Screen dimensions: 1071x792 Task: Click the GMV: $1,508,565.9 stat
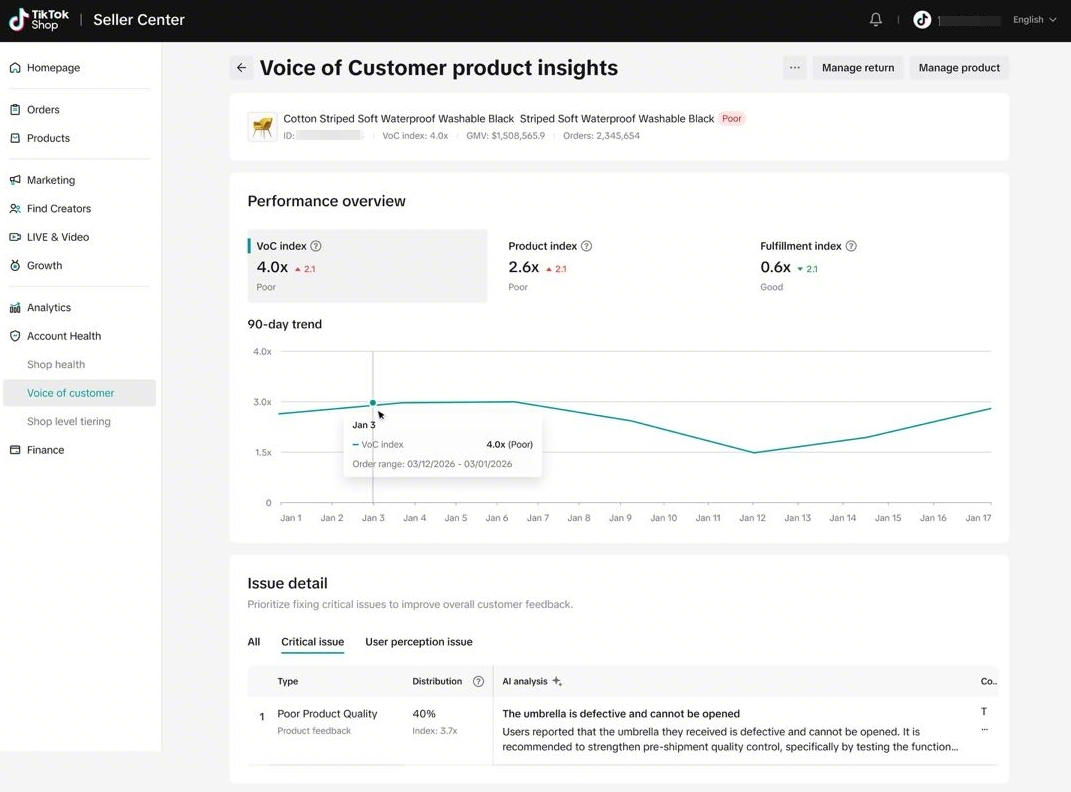pos(505,136)
